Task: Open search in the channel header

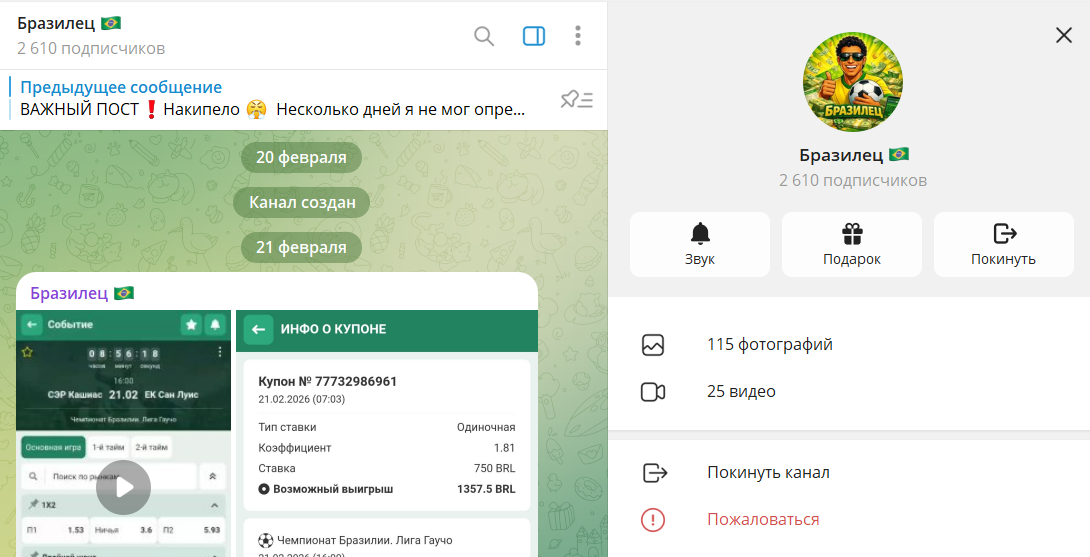Action: click(x=484, y=36)
